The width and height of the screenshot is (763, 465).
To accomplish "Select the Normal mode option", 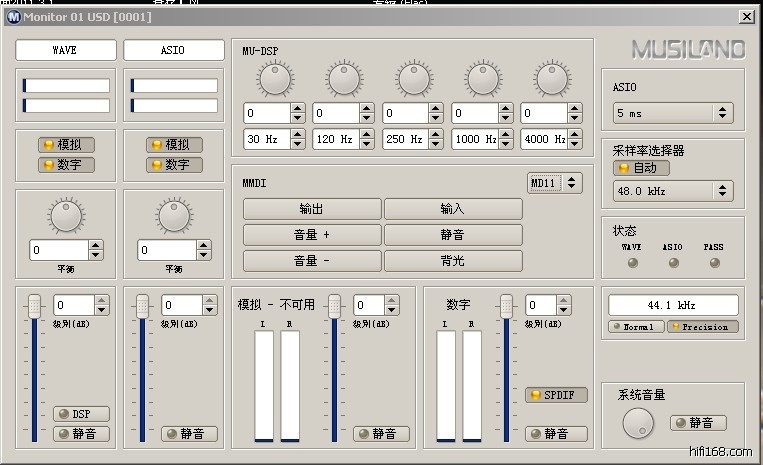I will (636, 327).
